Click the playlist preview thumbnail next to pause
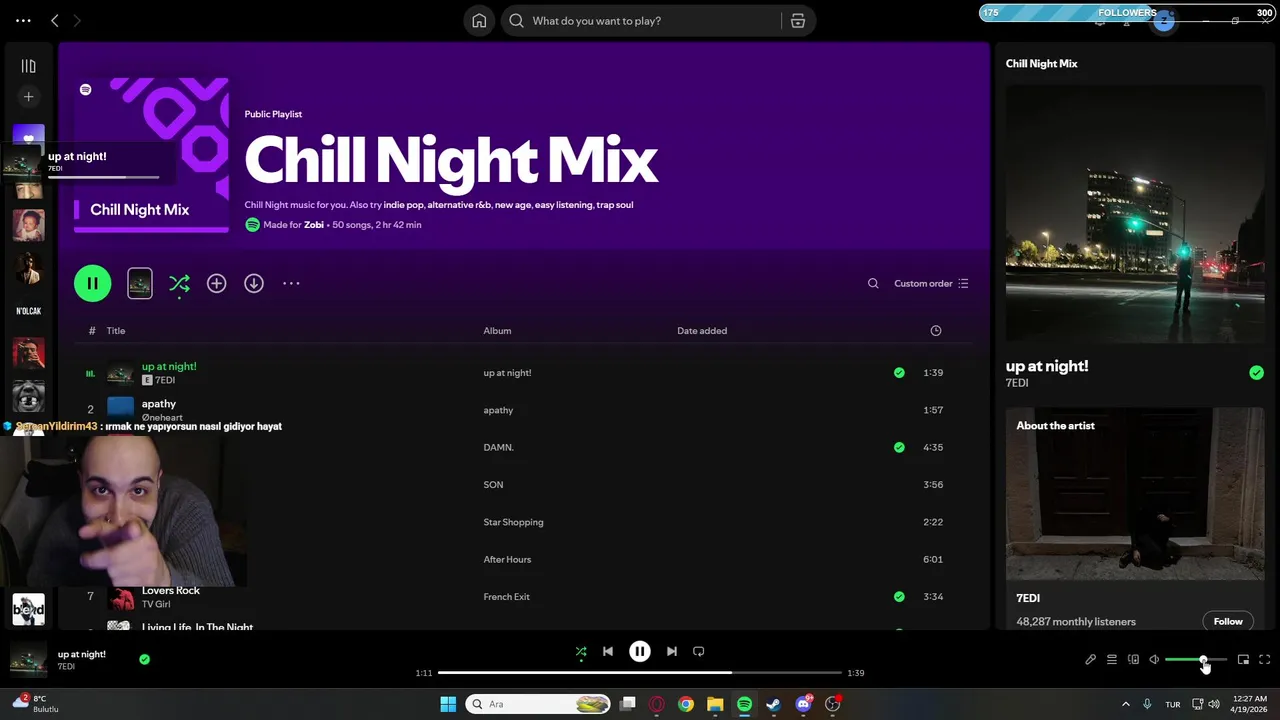This screenshot has height=720, width=1280. [140, 284]
